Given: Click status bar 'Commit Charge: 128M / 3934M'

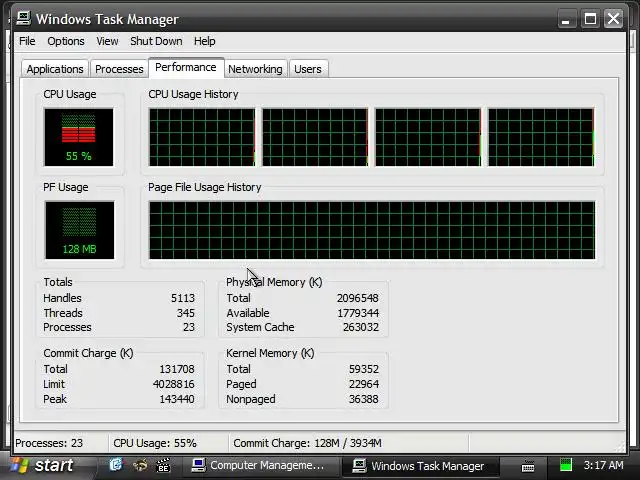Looking at the screenshot, I should pos(307,443).
